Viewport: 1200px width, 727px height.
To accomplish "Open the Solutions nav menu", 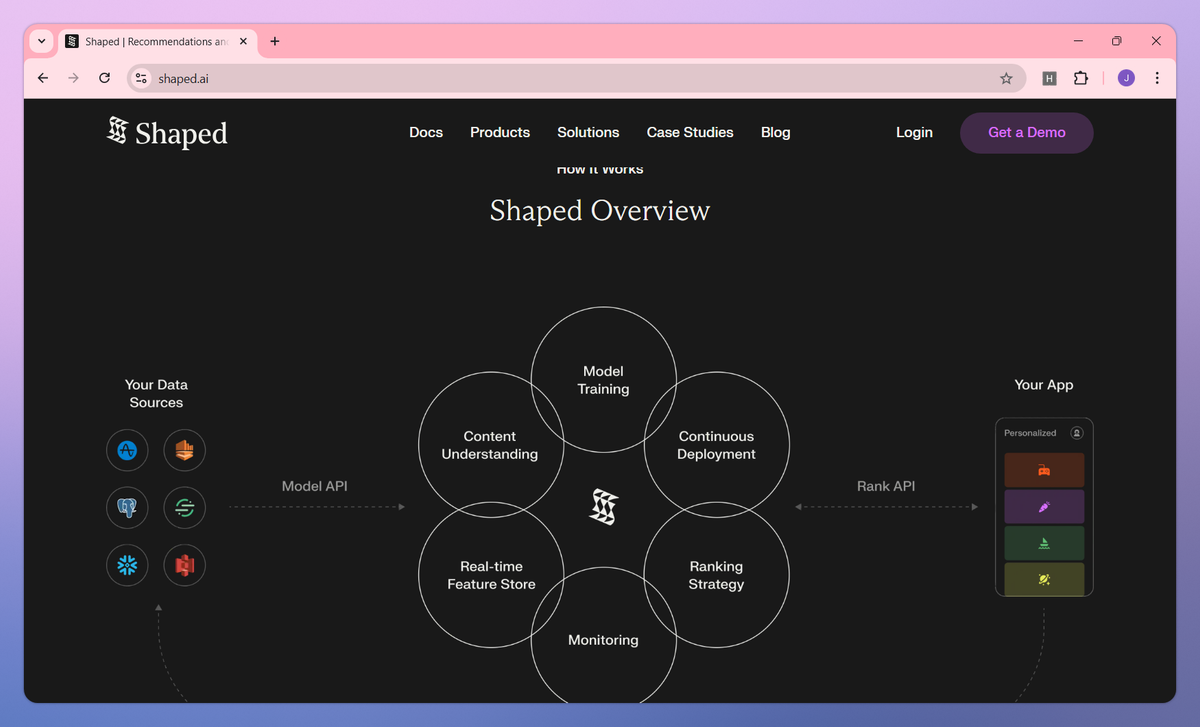I will [x=588, y=132].
